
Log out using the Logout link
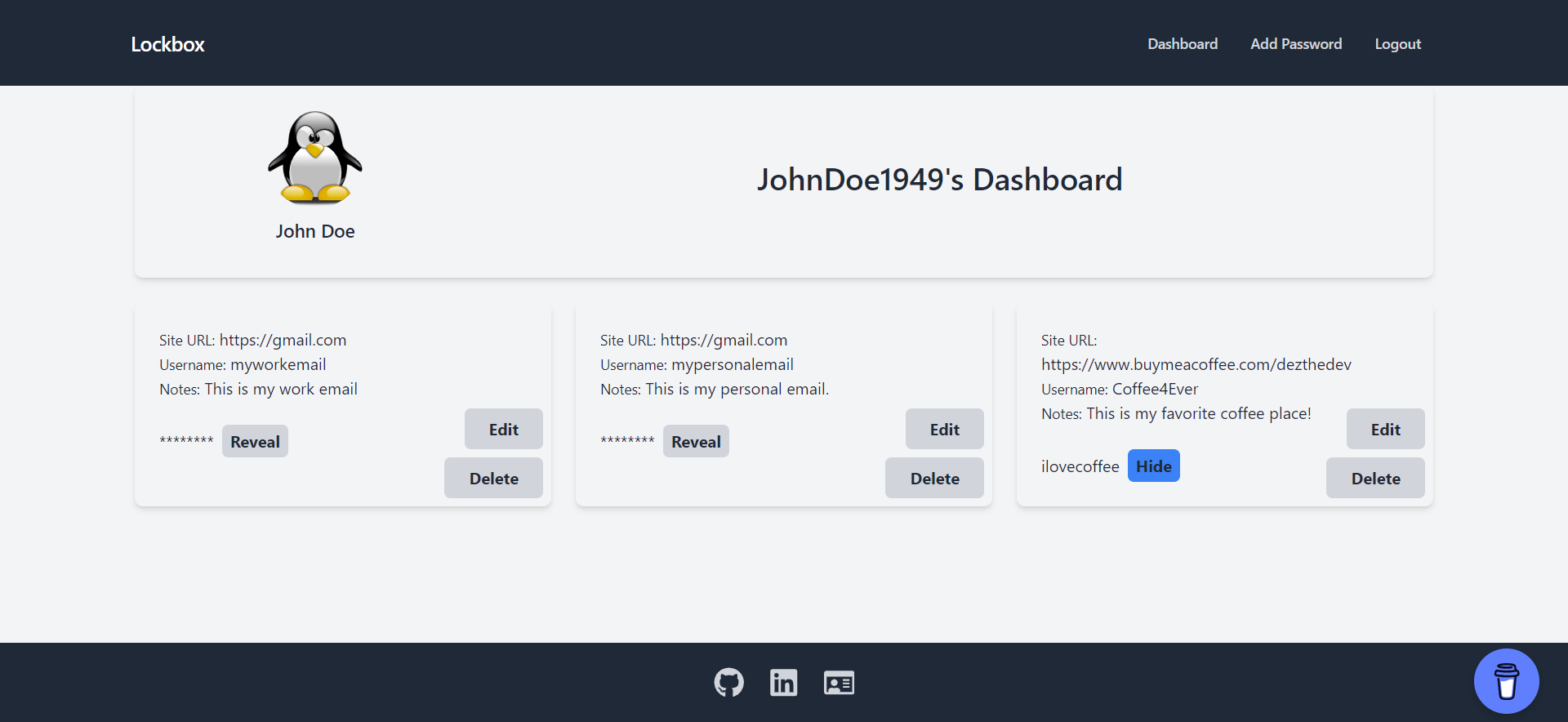[1397, 44]
